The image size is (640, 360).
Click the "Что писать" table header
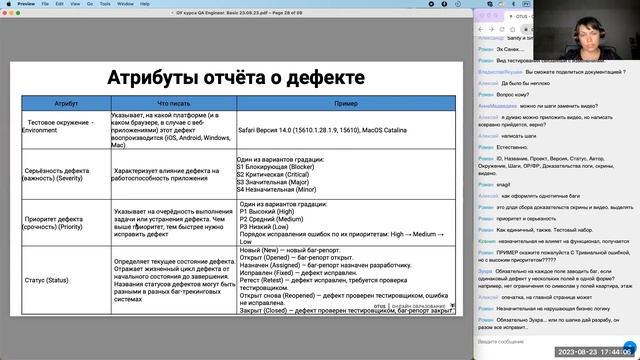pyautogui.click(x=173, y=104)
